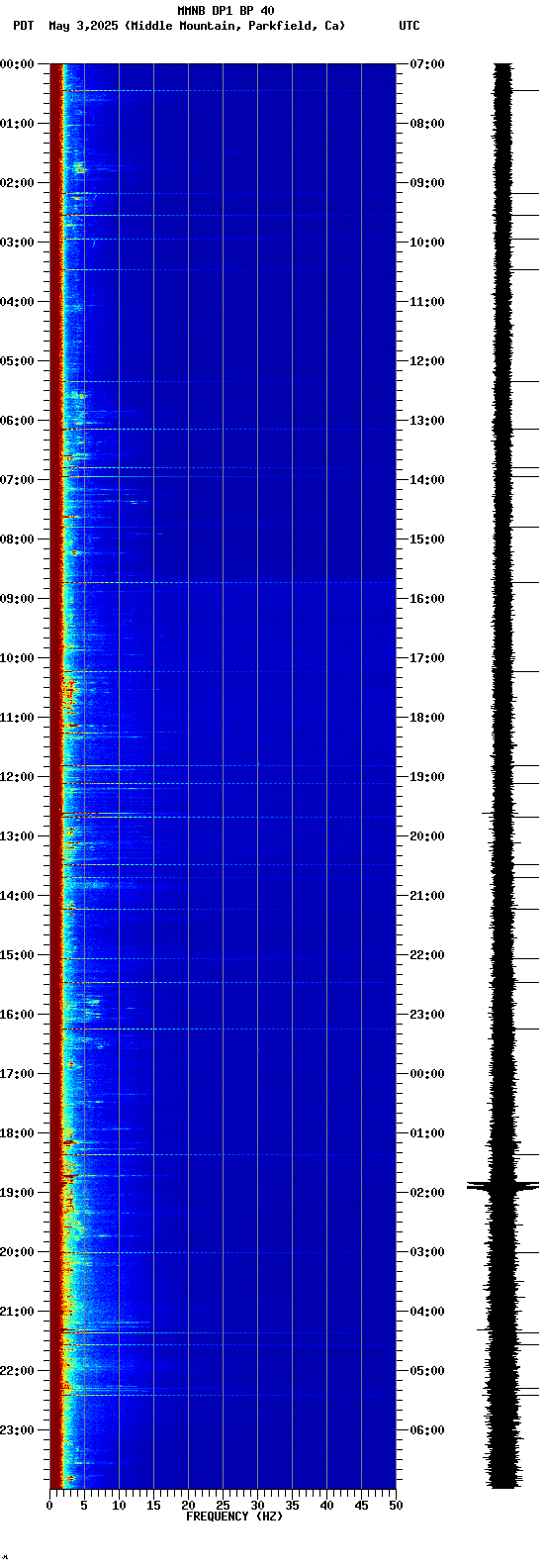Click the frequency tick label "25"

coord(223,1506)
